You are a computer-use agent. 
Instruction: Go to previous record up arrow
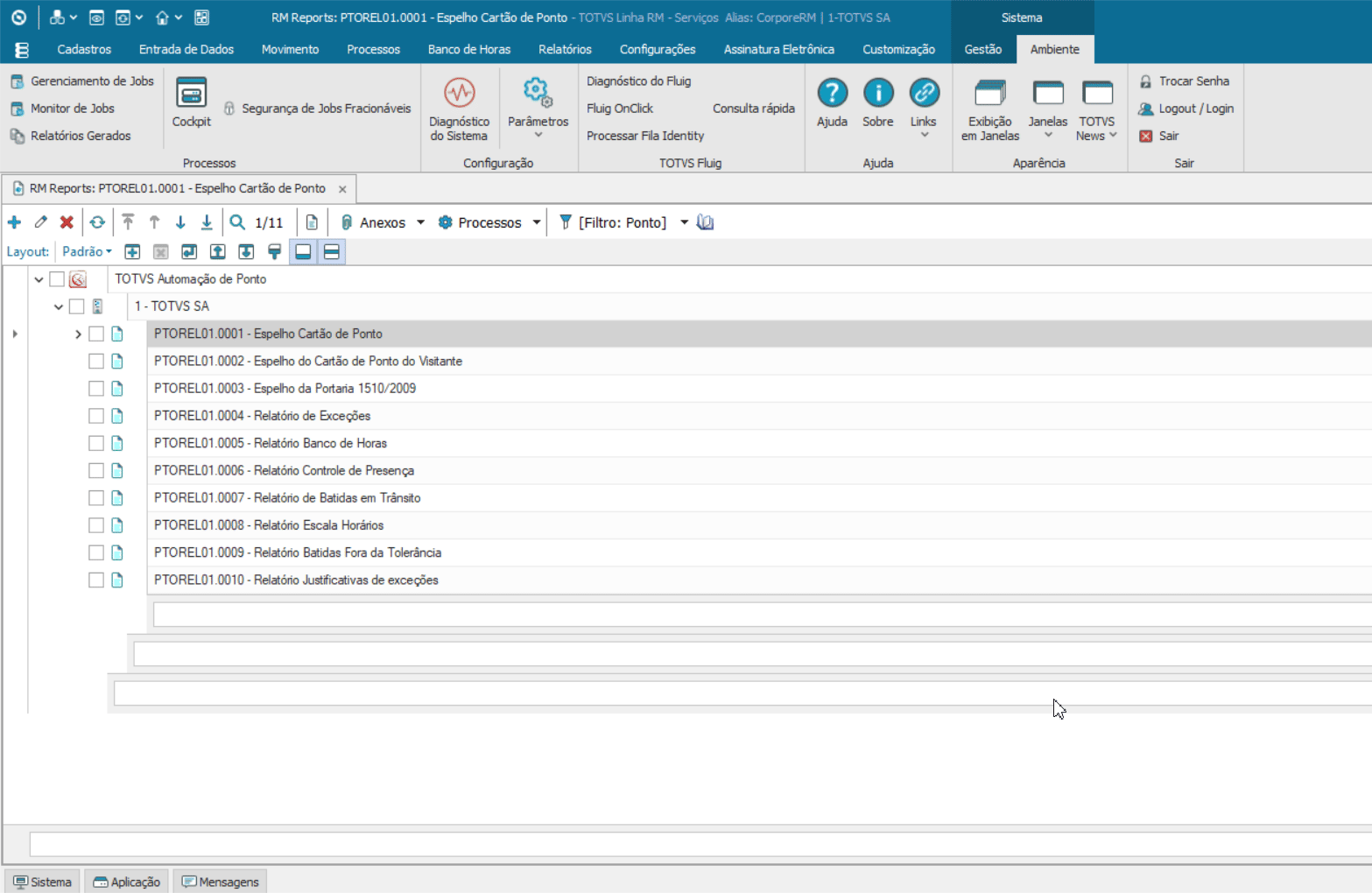point(154,222)
